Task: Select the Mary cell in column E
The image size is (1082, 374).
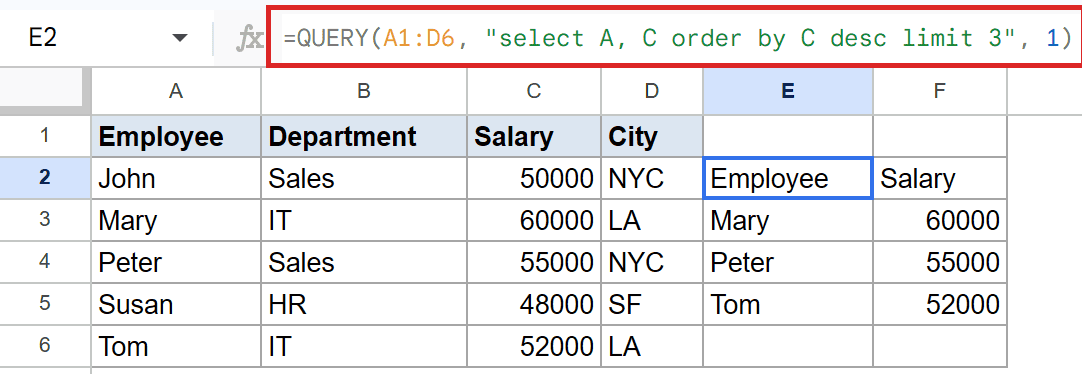Action: [787, 220]
